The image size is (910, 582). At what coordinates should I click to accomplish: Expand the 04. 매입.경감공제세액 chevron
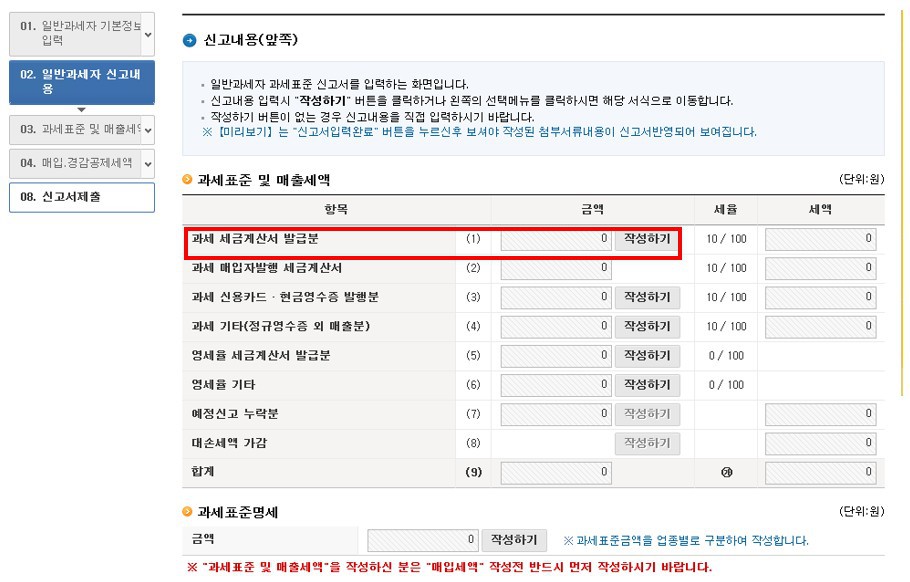tap(148, 164)
